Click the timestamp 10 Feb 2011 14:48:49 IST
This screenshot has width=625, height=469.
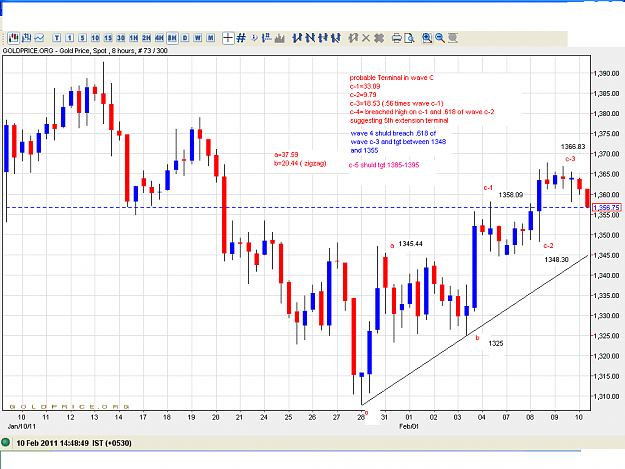[74, 443]
